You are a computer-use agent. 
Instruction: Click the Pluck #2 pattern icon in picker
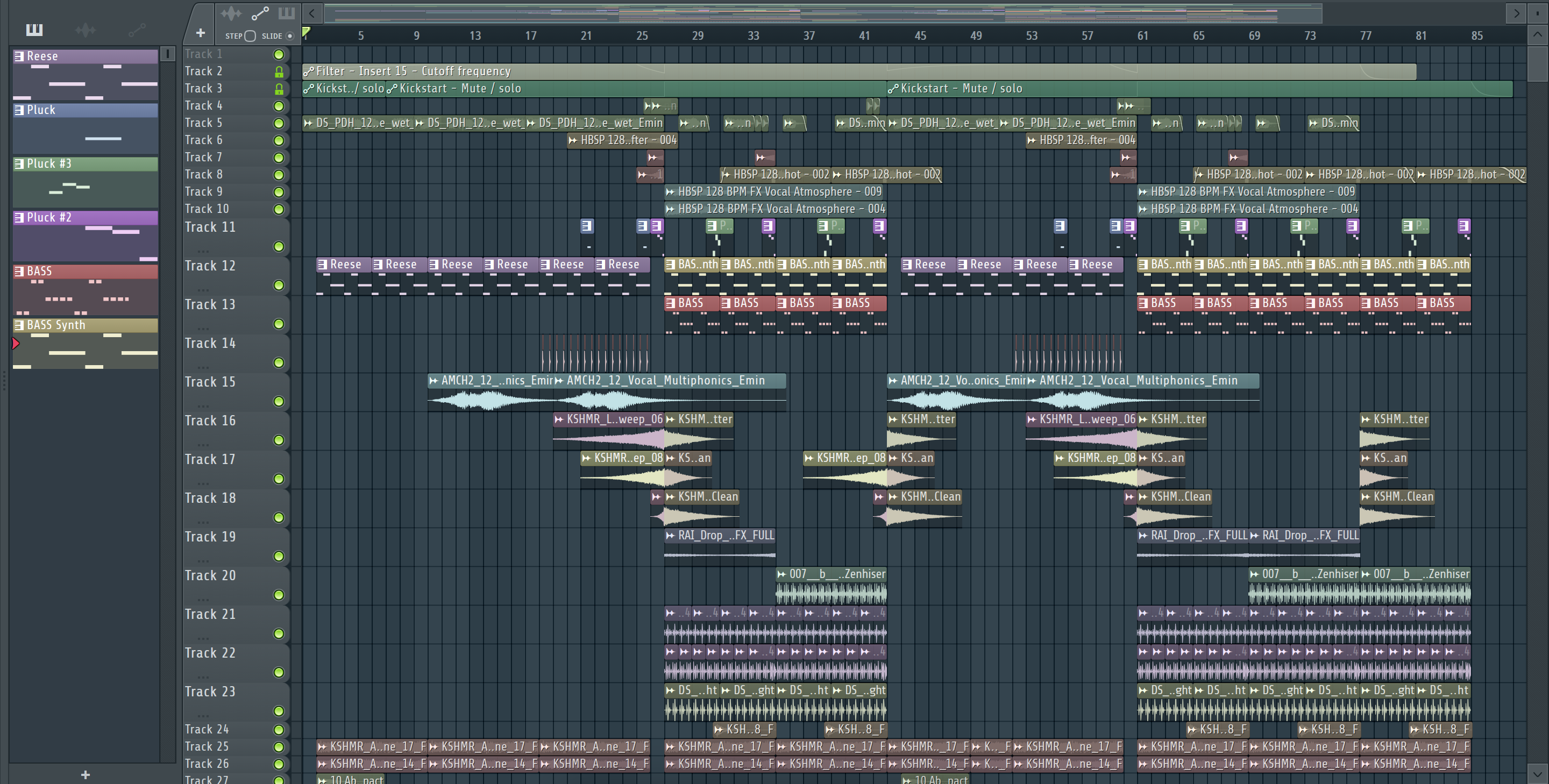click(x=19, y=218)
